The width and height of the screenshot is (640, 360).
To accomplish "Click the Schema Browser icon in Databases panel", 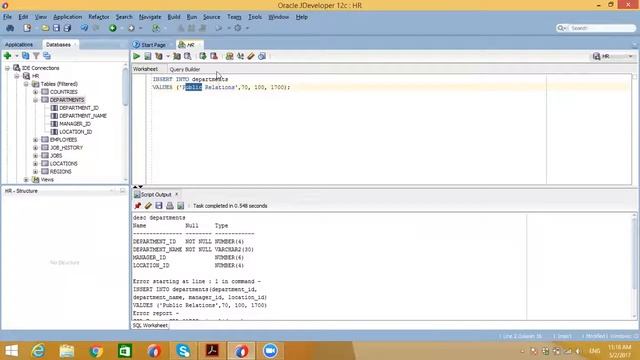I will tap(47, 56).
